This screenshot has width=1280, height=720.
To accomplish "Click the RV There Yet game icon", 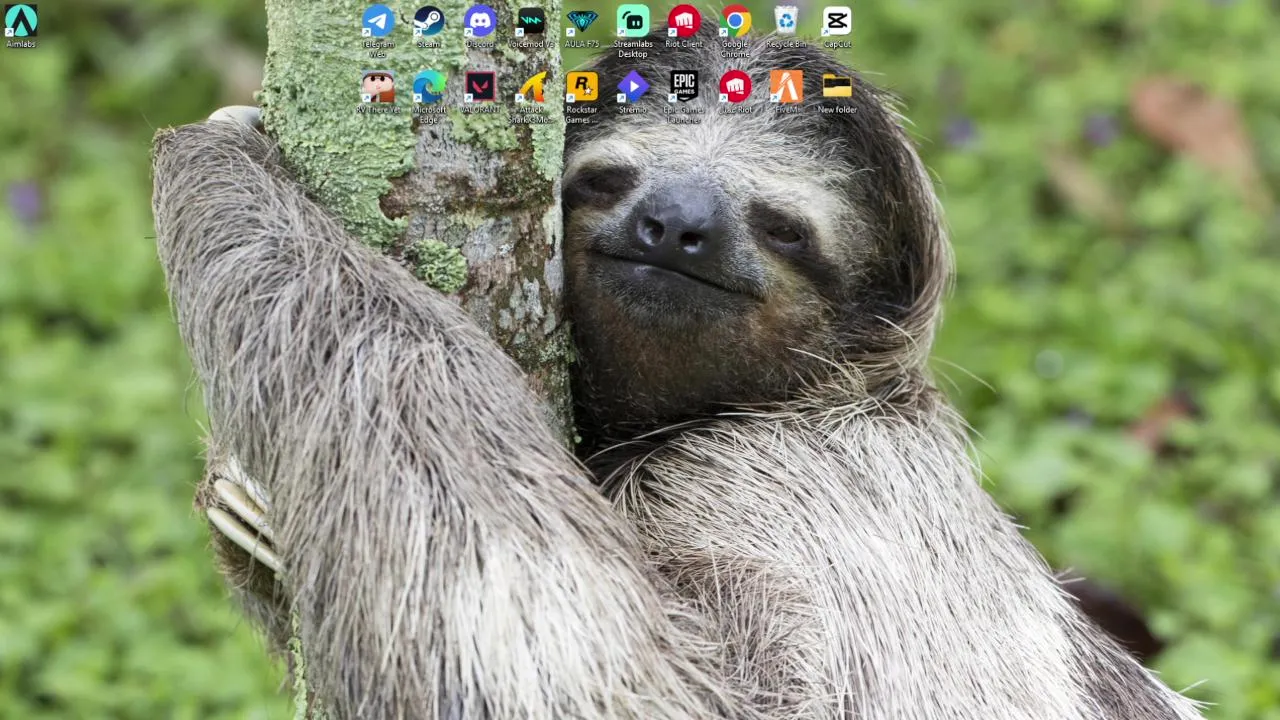I will tap(378, 92).
